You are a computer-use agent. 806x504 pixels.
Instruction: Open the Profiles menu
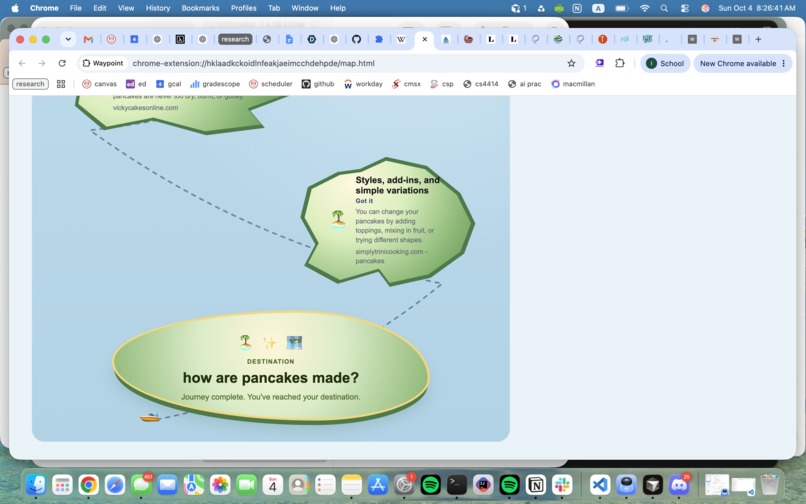(244, 8)
